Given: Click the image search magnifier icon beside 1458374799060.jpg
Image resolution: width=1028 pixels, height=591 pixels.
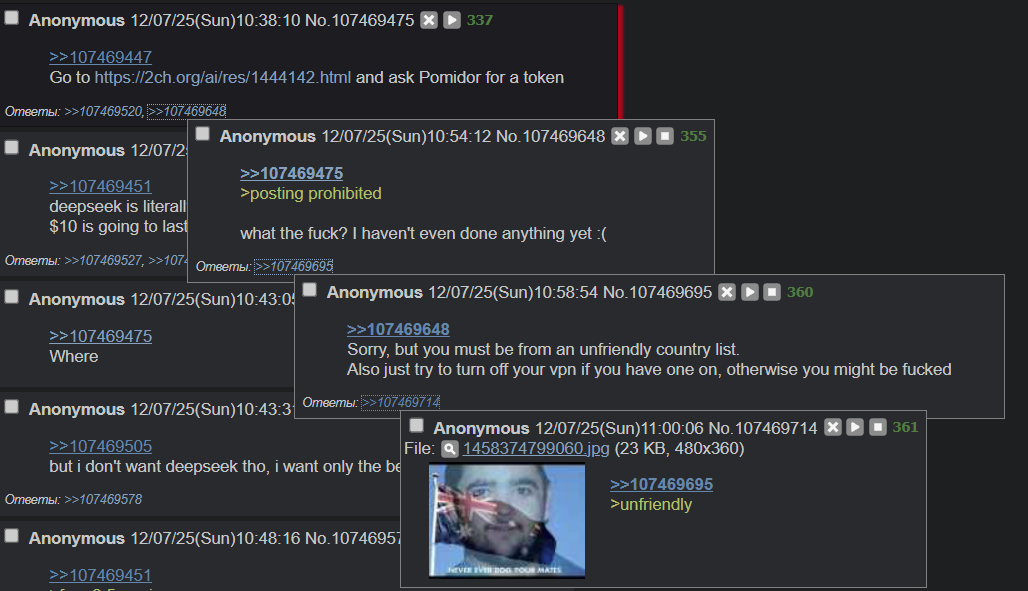Looking at the screenshot, I should pos(449,449).
